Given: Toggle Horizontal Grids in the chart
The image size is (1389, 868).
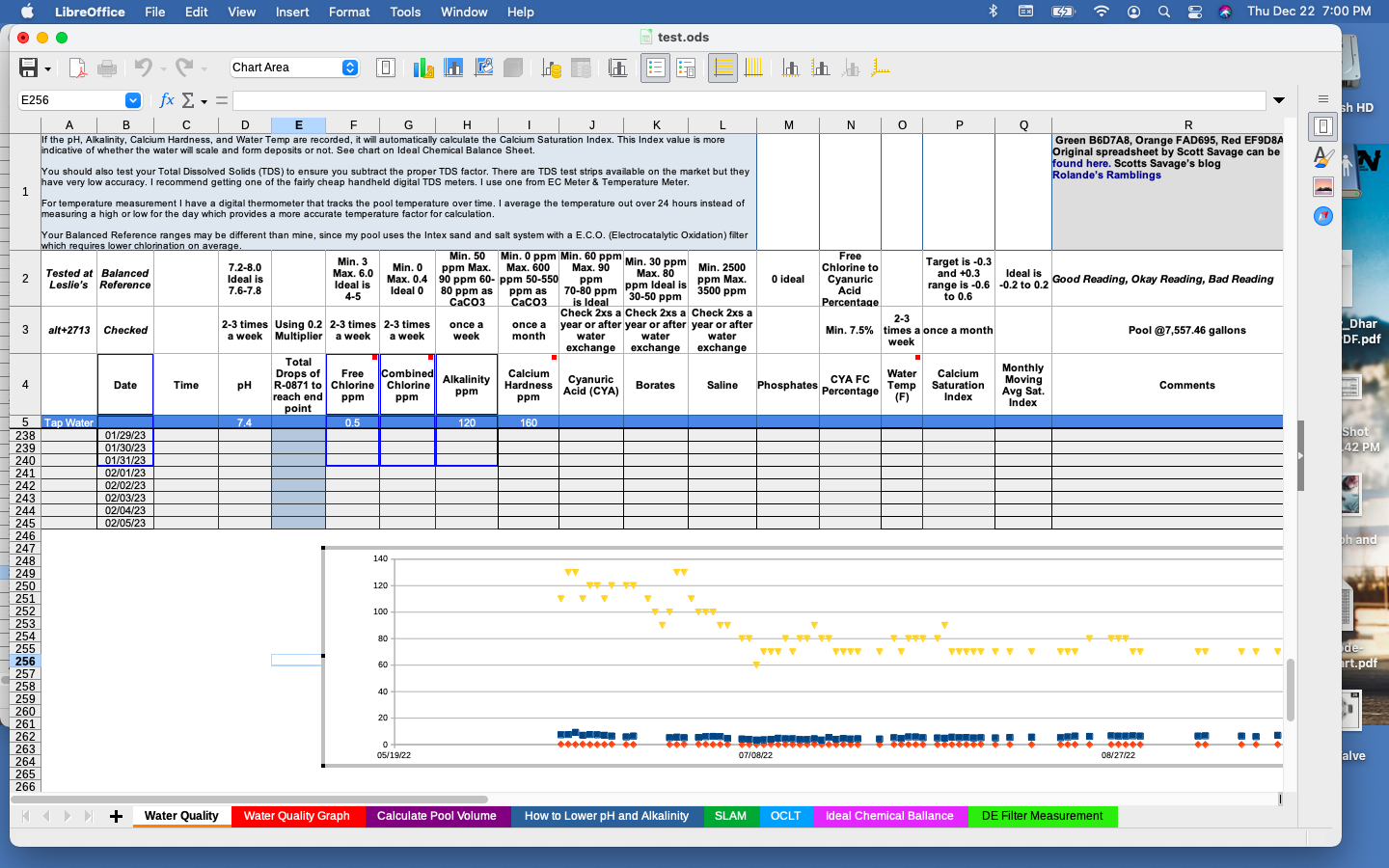Looking at the screenshot, I should click(722, 68).
